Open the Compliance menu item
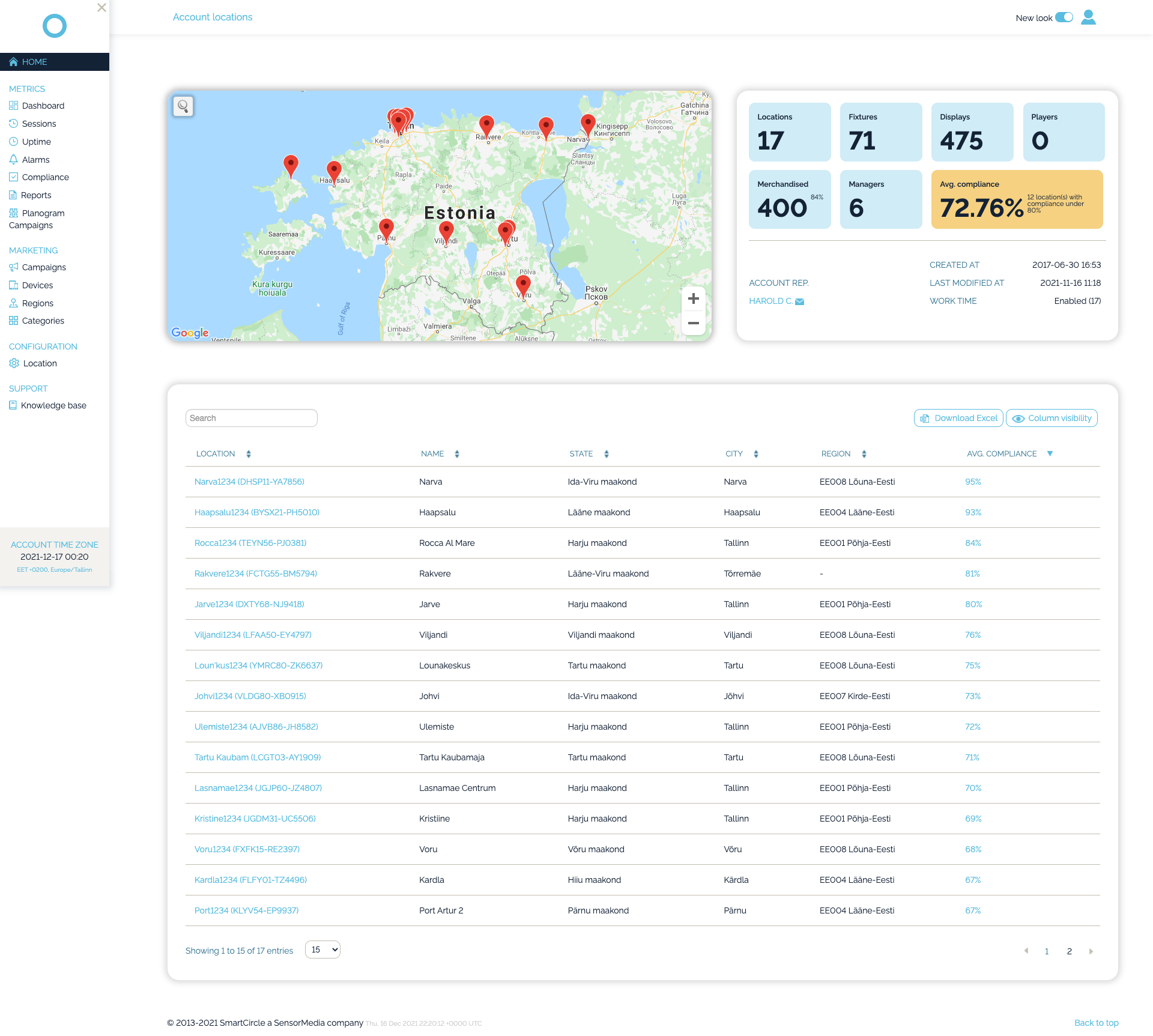1153x1036 pixels. click(x=46, y=177)
